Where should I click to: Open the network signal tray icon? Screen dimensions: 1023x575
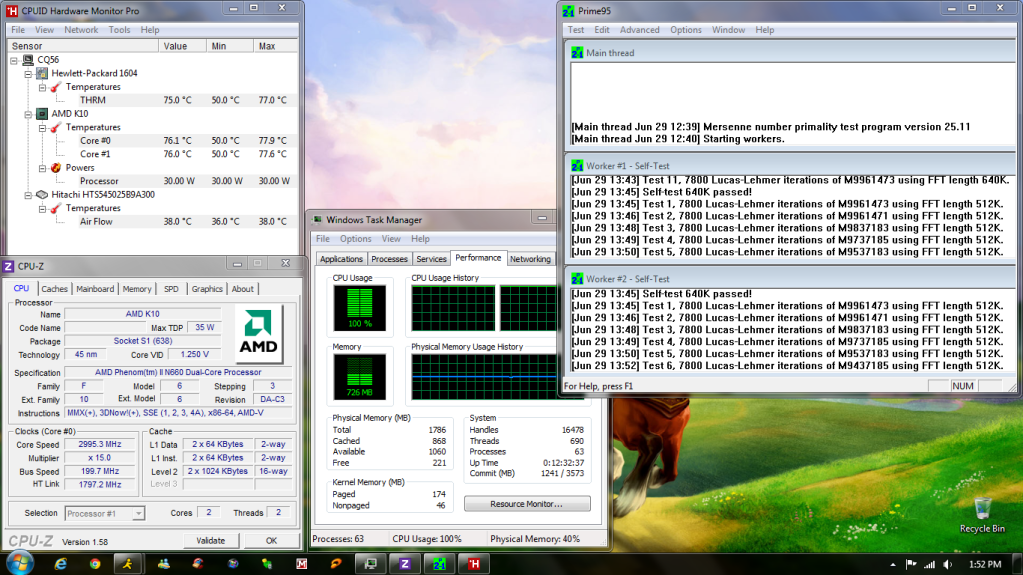click(x=930, y=565)
